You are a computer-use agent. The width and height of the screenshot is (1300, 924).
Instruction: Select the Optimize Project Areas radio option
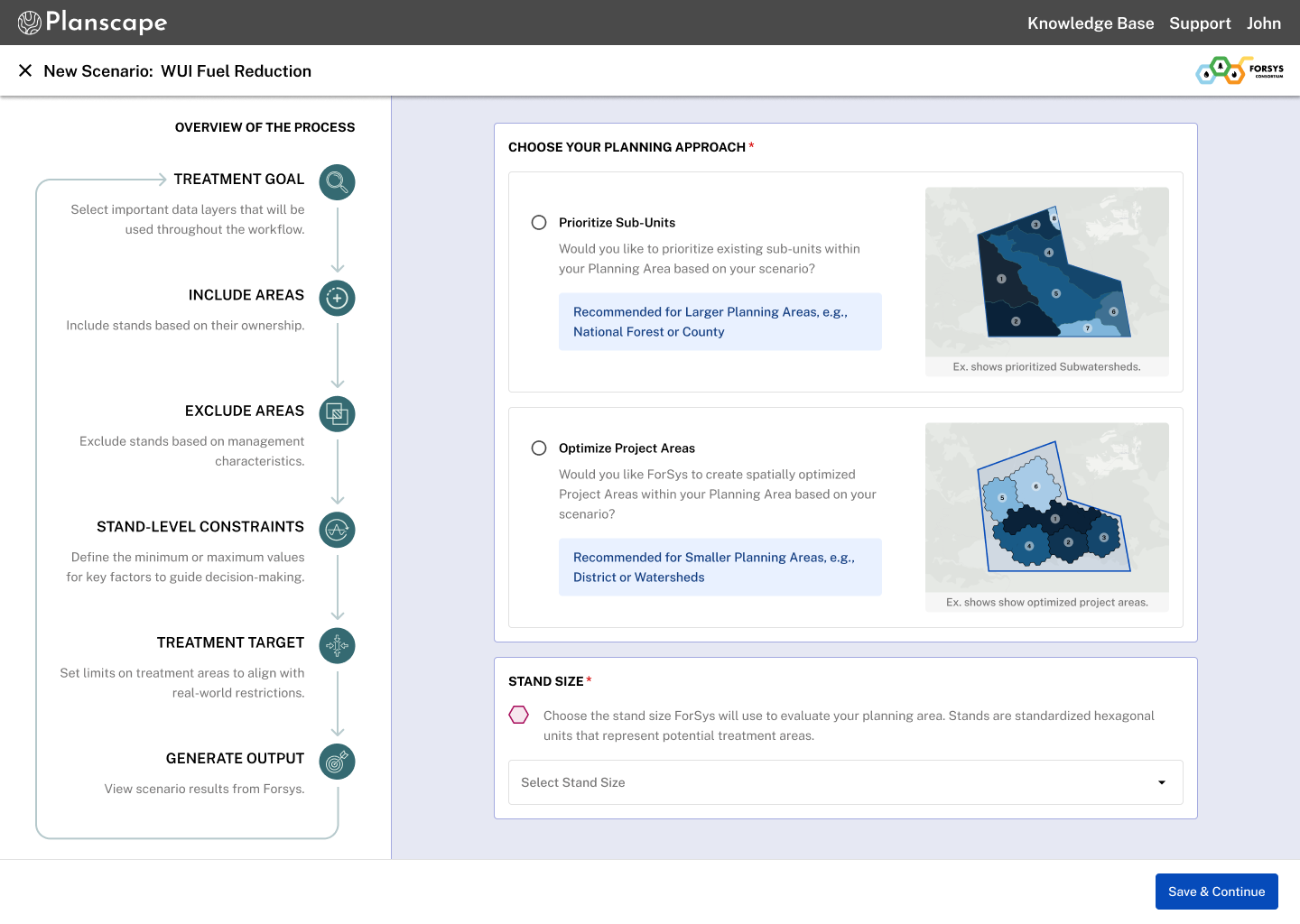click(x=539, y=448)
